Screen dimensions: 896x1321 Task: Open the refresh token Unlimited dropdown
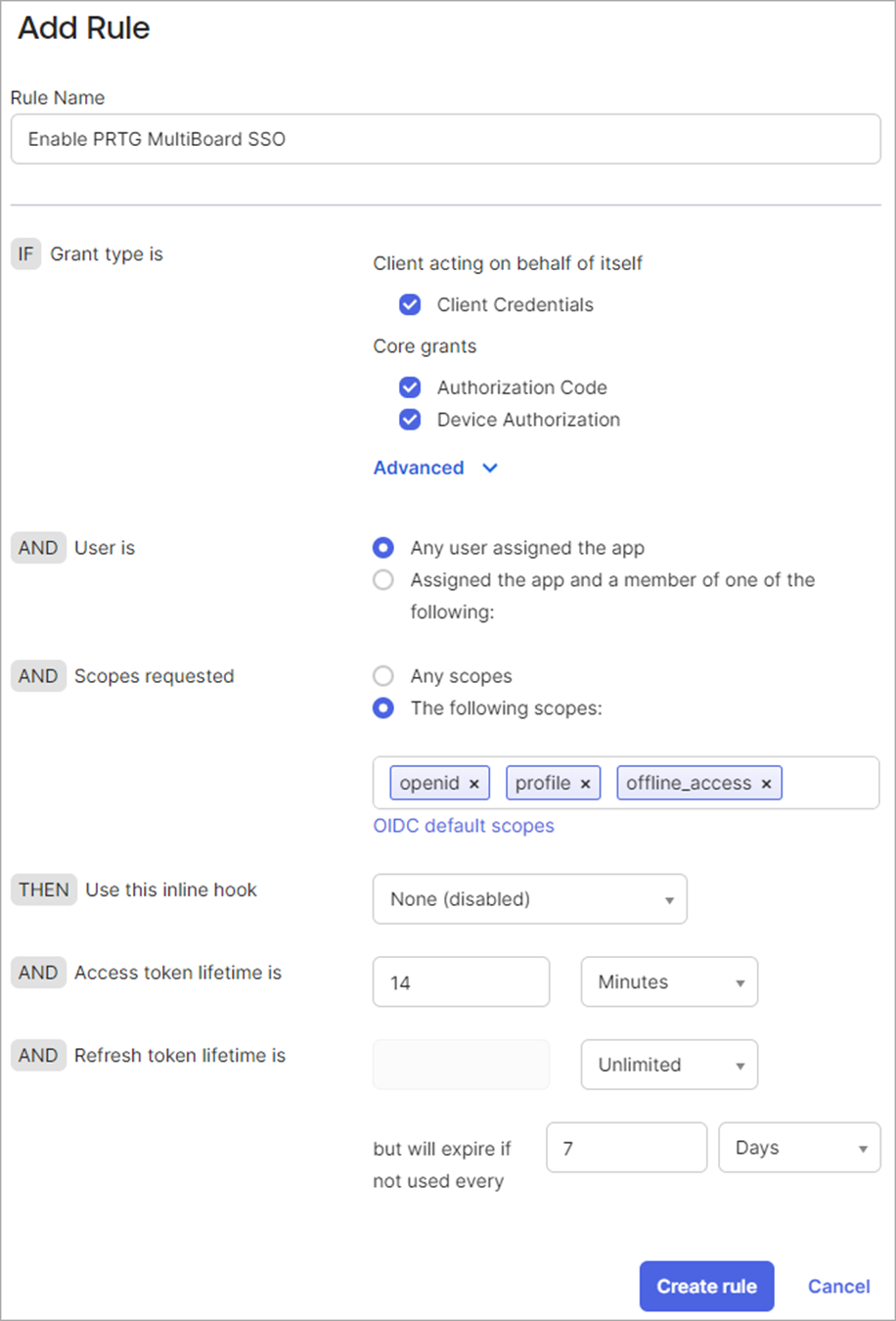pyautogui.click(x=670, y=1065)
